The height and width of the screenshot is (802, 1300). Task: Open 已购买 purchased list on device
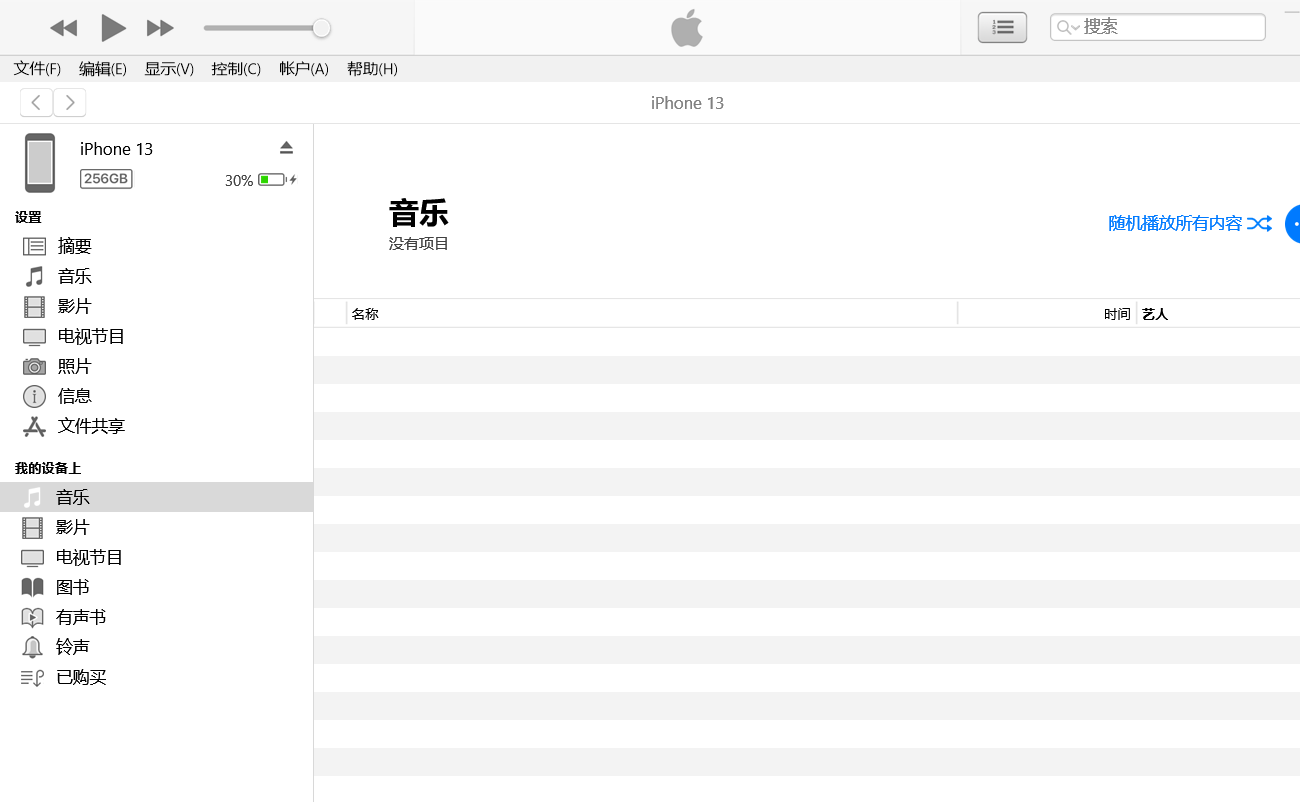80,677
